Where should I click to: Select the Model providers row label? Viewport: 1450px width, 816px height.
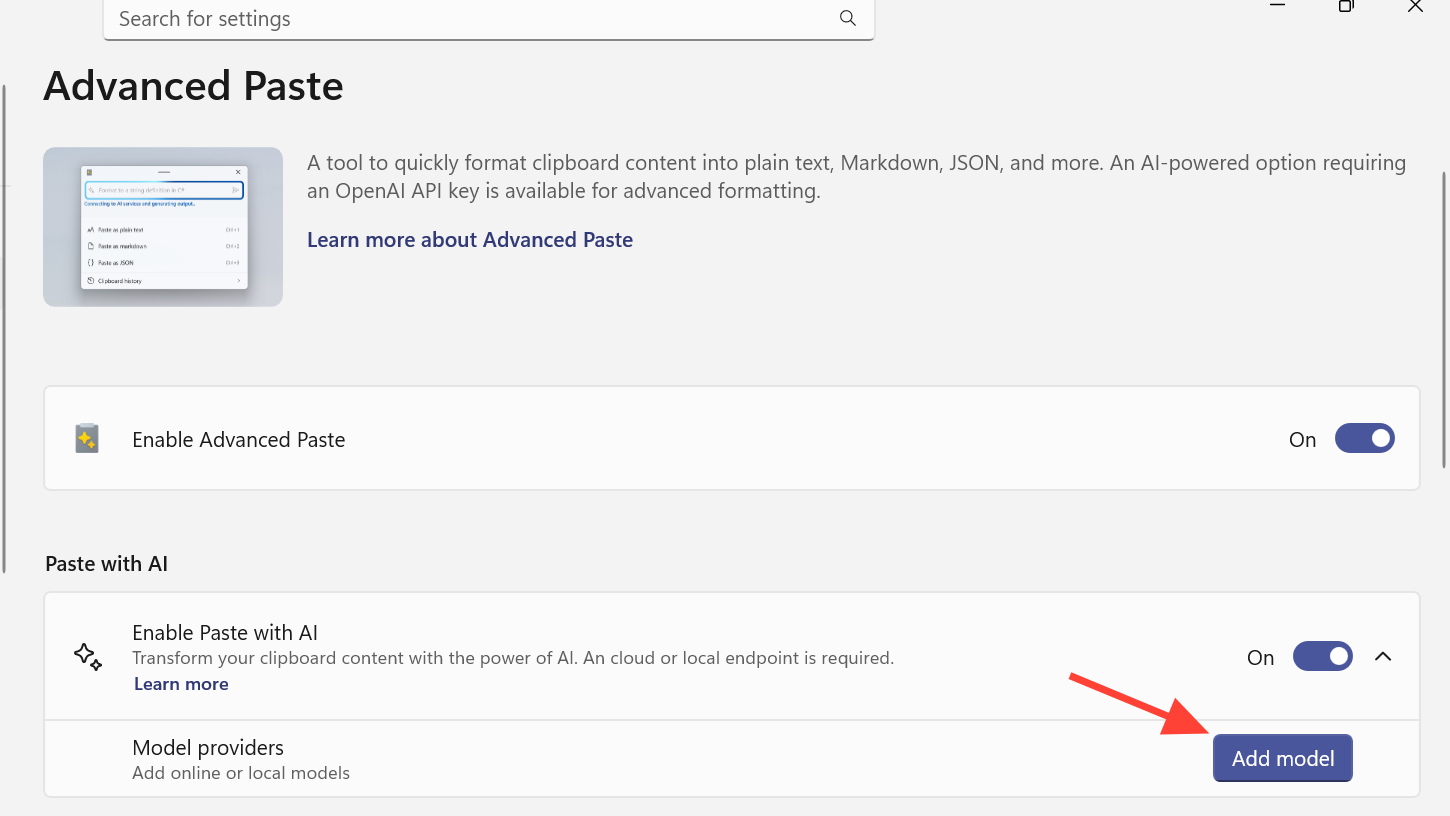coord(208,748)
